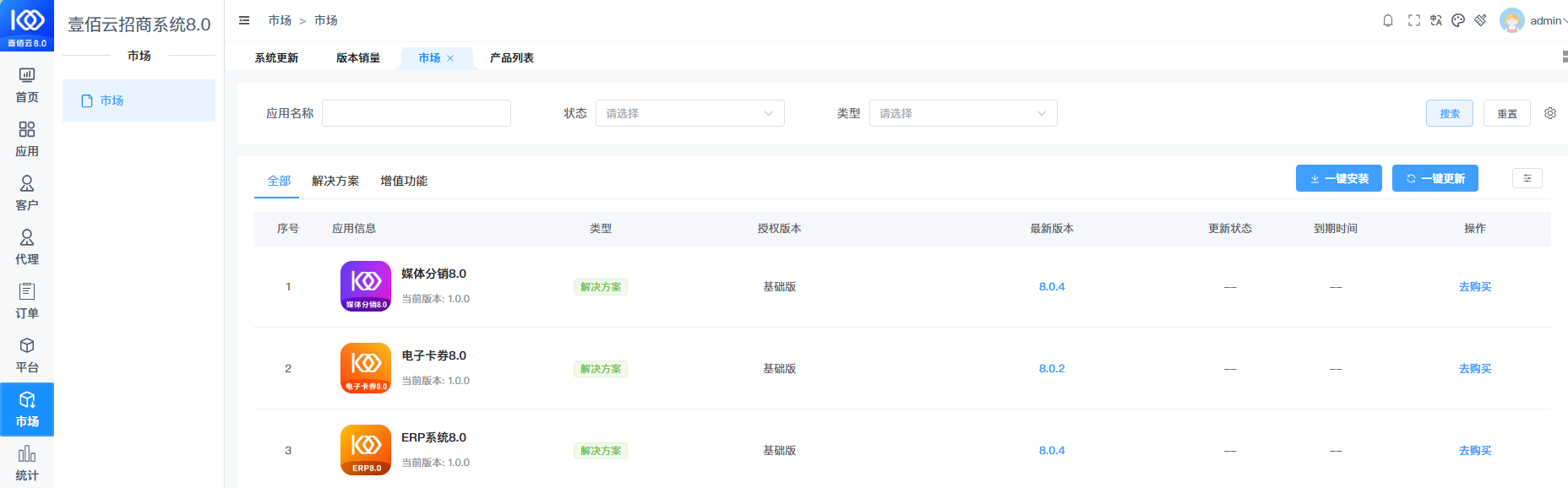Click the 电子卡券8.0 app name
Image resolution: width=1568 pixels, height=488 pixels.
[x=433, y=355]
